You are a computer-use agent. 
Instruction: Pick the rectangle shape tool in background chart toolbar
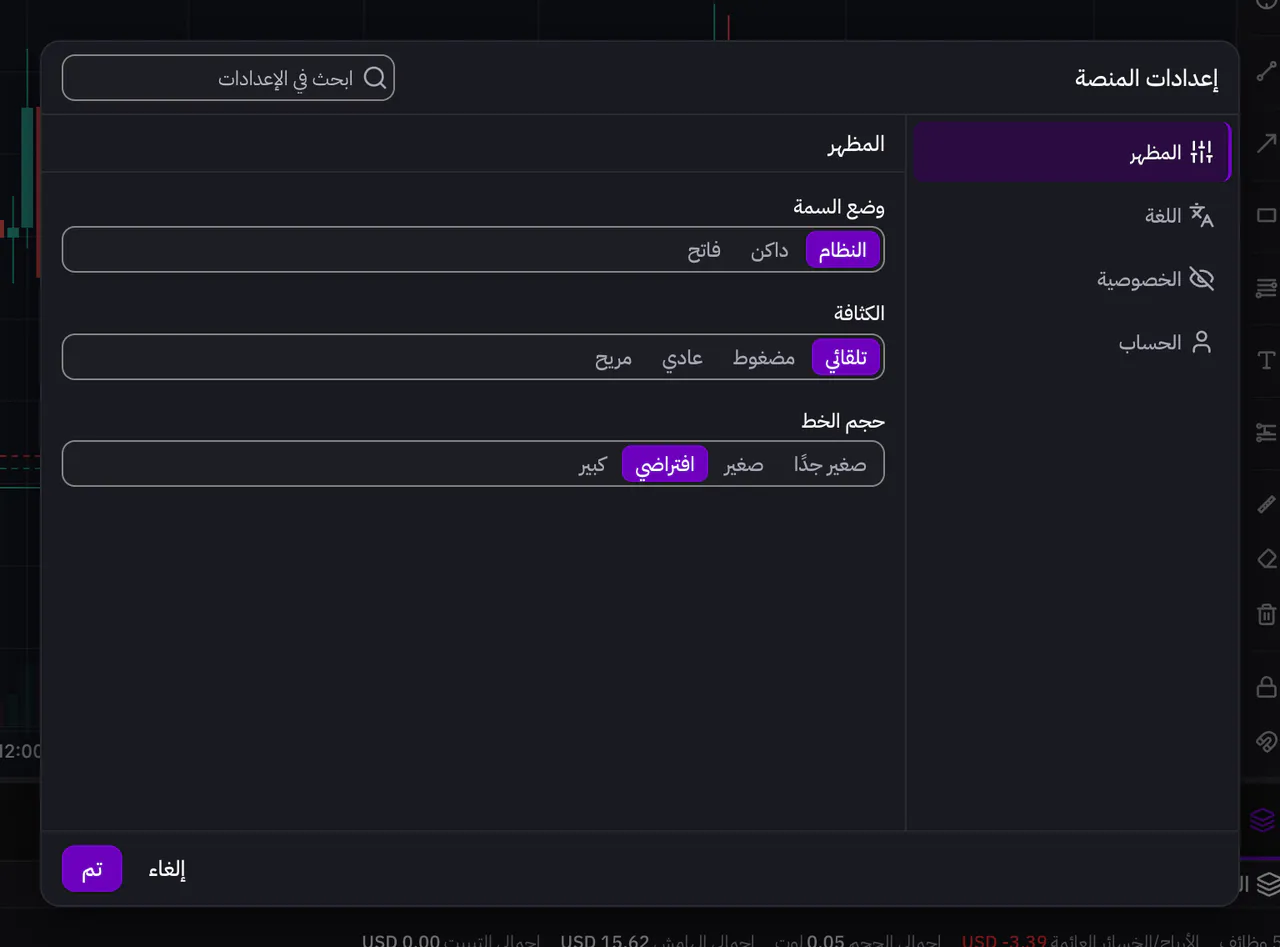pyautogui.click(x=1266, y=215)
